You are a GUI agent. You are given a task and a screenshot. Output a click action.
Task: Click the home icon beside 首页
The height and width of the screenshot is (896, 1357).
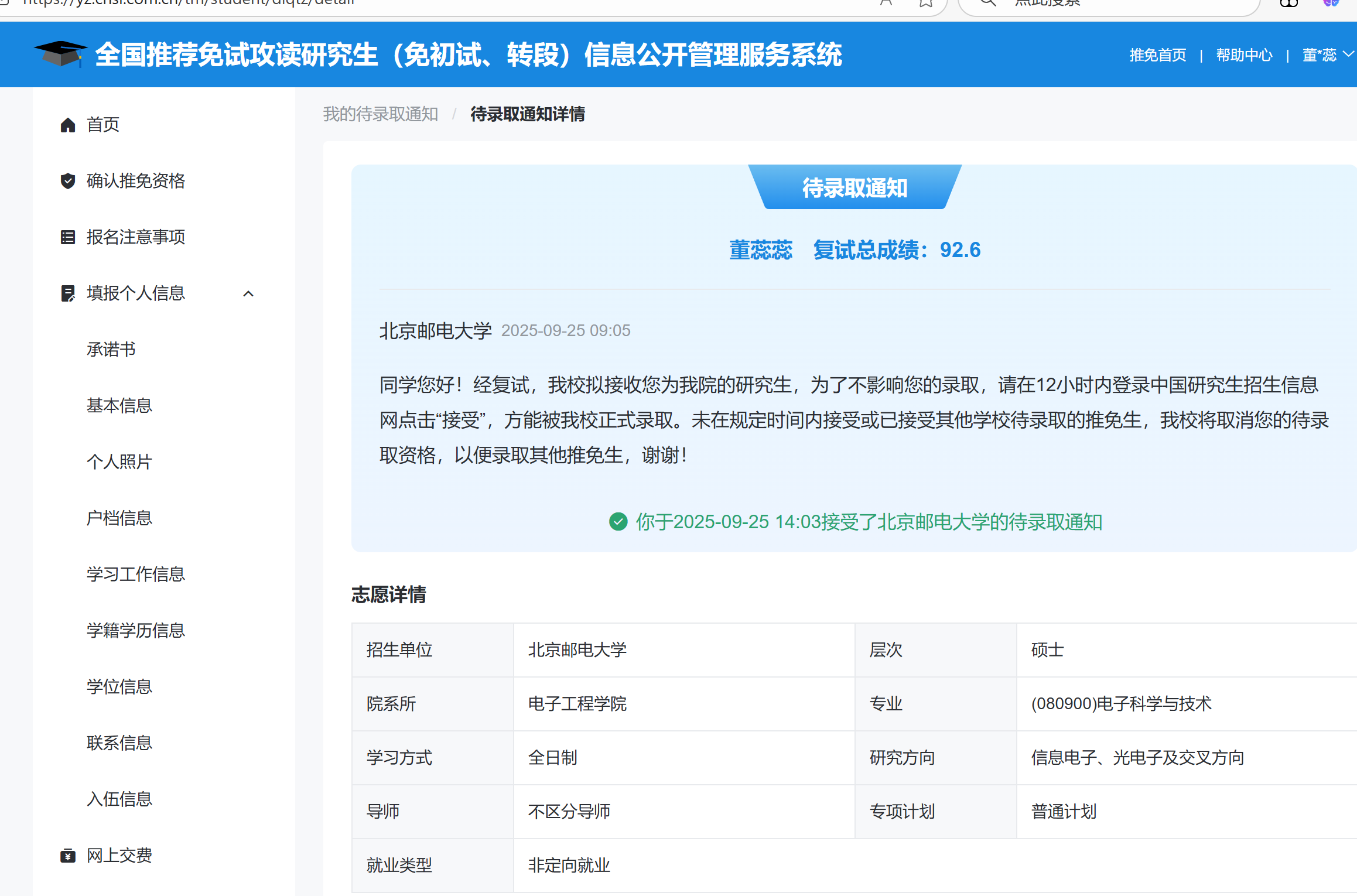(x=68, y=125)
